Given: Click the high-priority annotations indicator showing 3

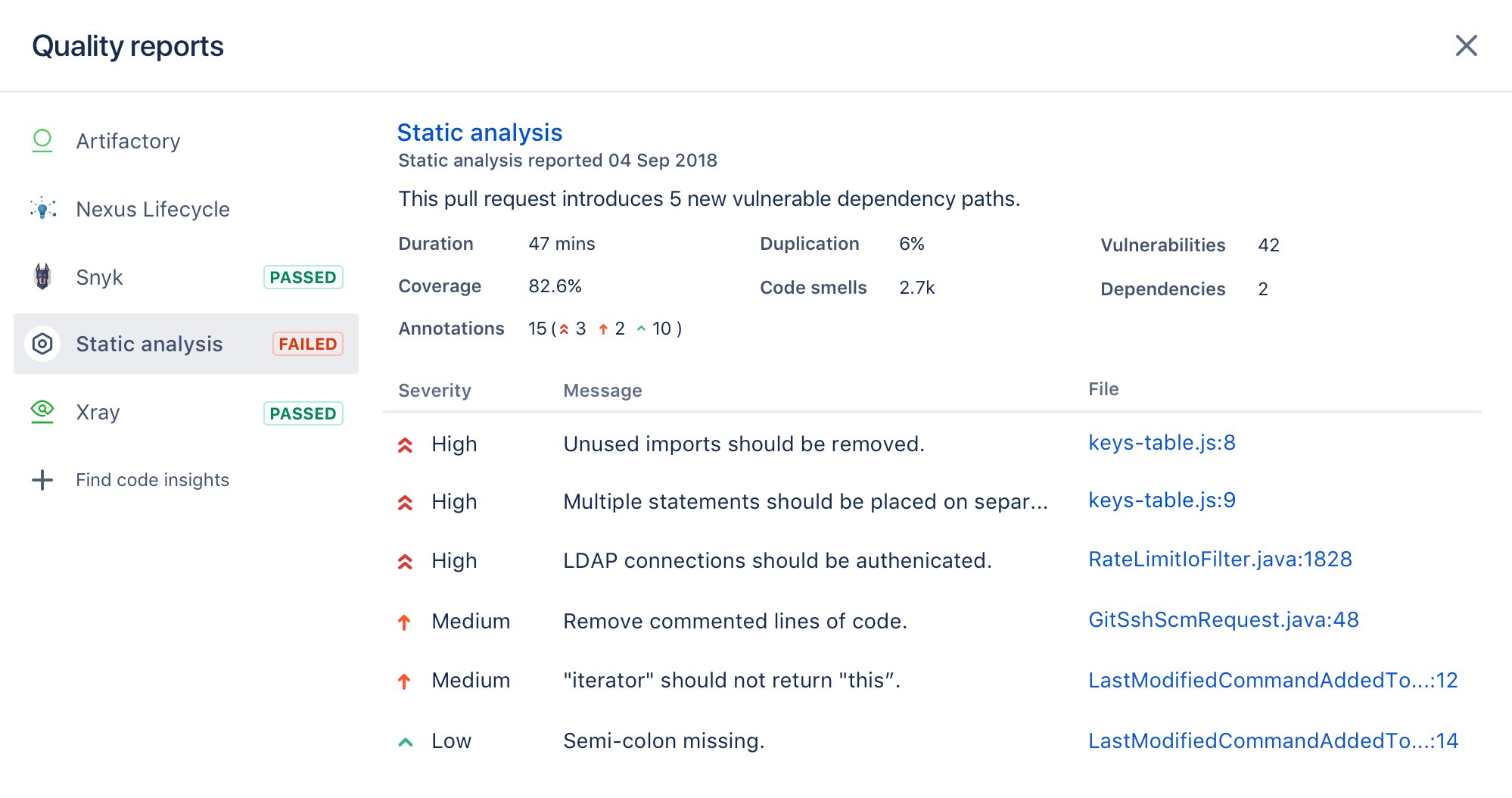Looking at the screenshot, I should (573, 328).
